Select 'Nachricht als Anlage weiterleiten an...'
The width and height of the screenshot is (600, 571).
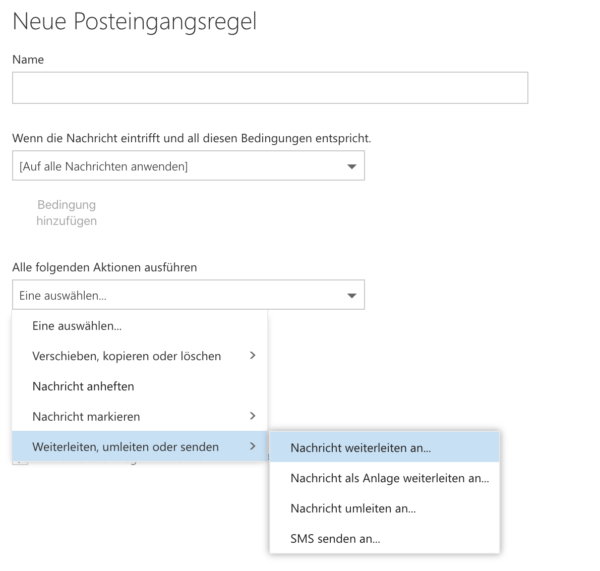tap(389, 478)
